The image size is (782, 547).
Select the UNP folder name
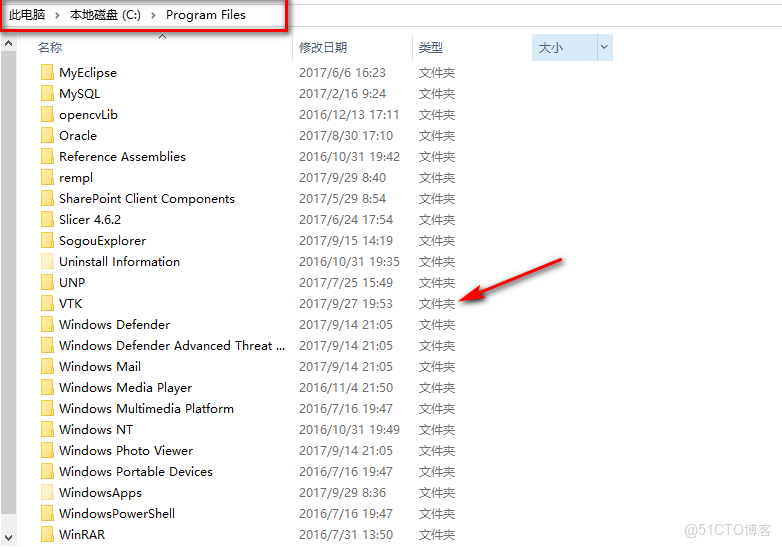(72, 282)
